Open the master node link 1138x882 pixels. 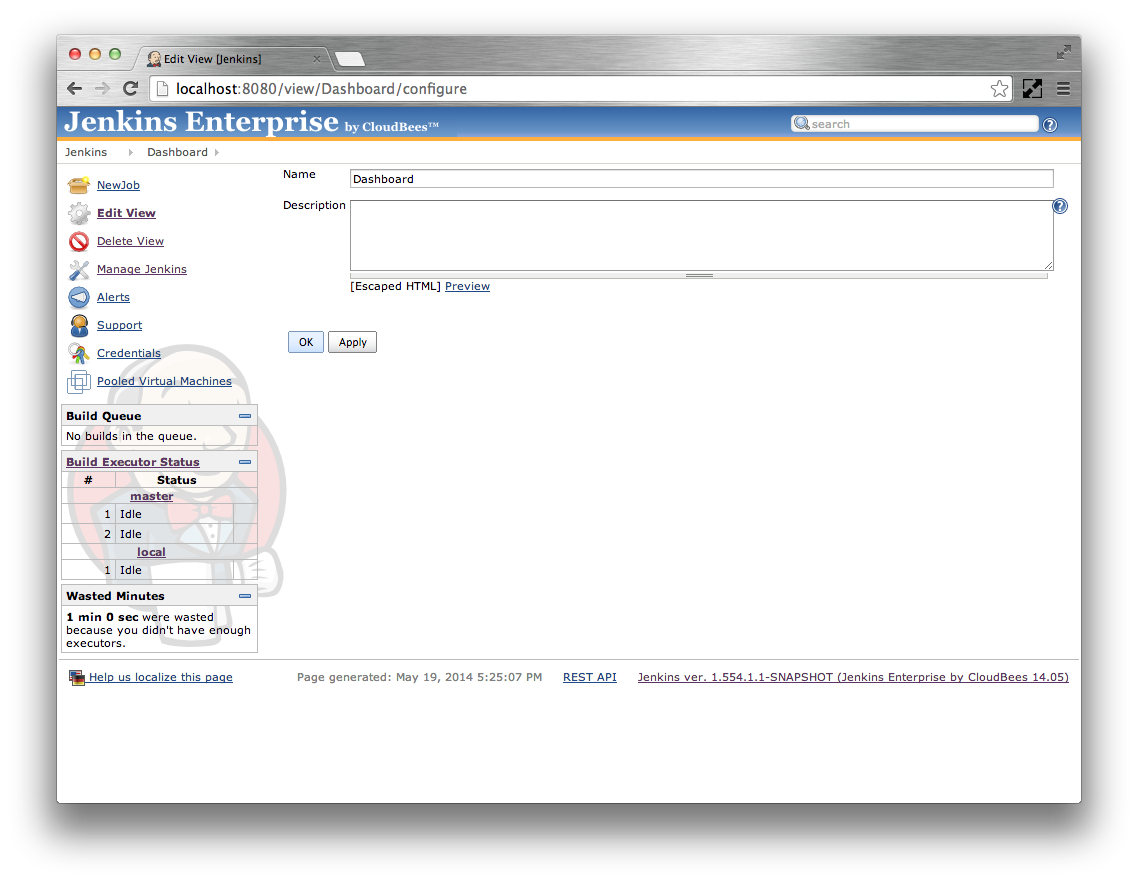152,497
